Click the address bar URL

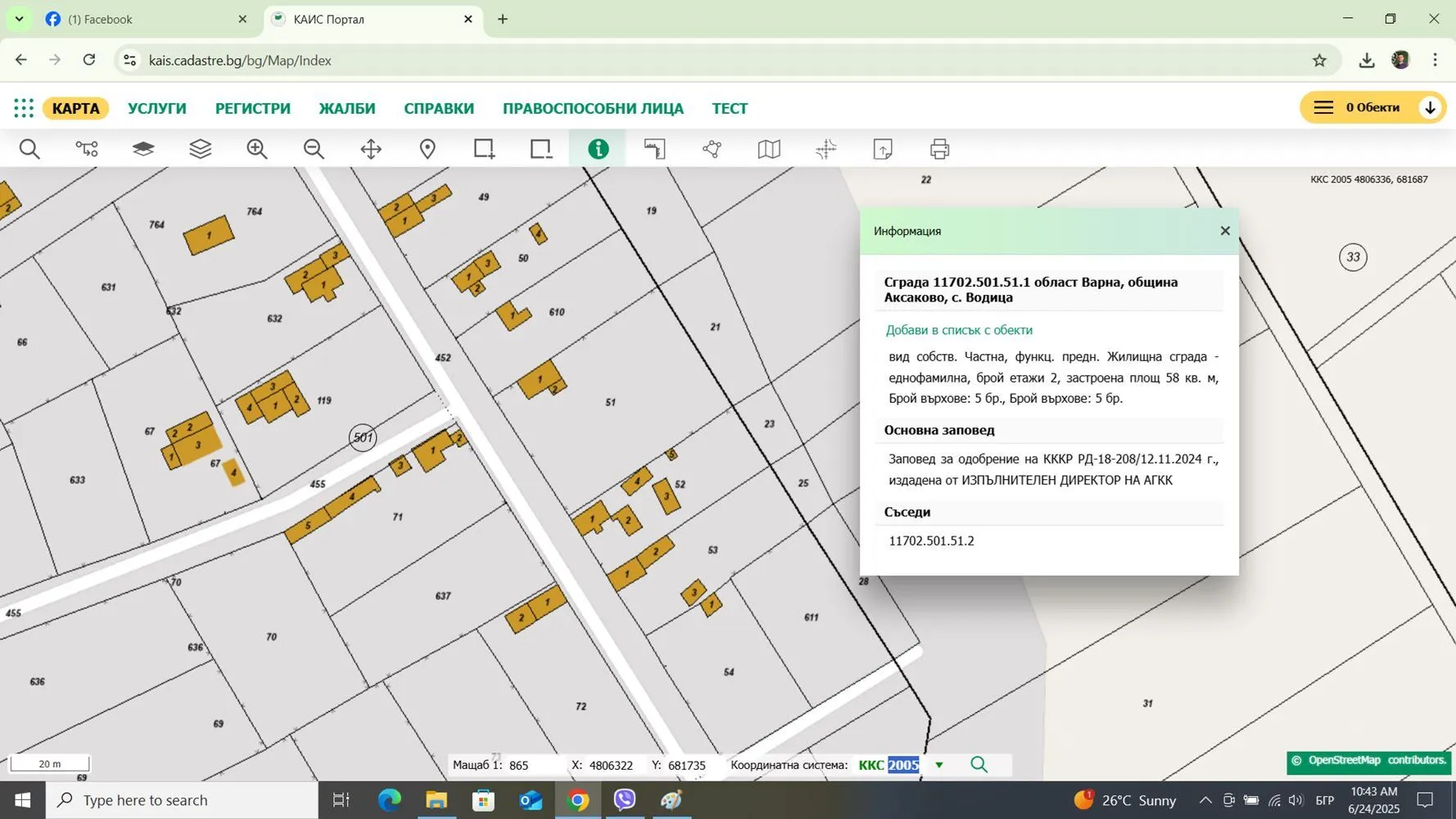(x=240, y=61)
